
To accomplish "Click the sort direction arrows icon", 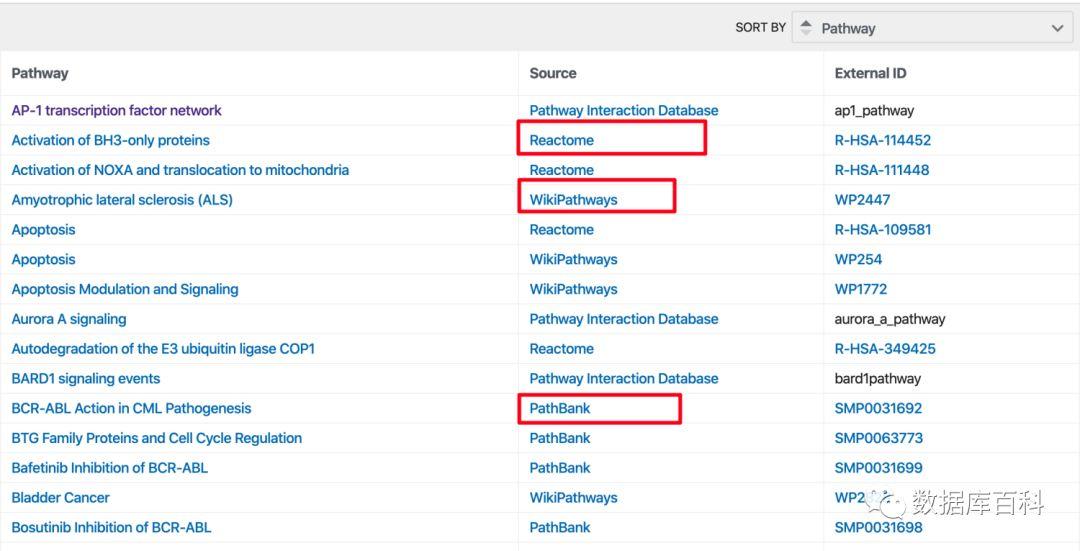I will coord(806,28).
